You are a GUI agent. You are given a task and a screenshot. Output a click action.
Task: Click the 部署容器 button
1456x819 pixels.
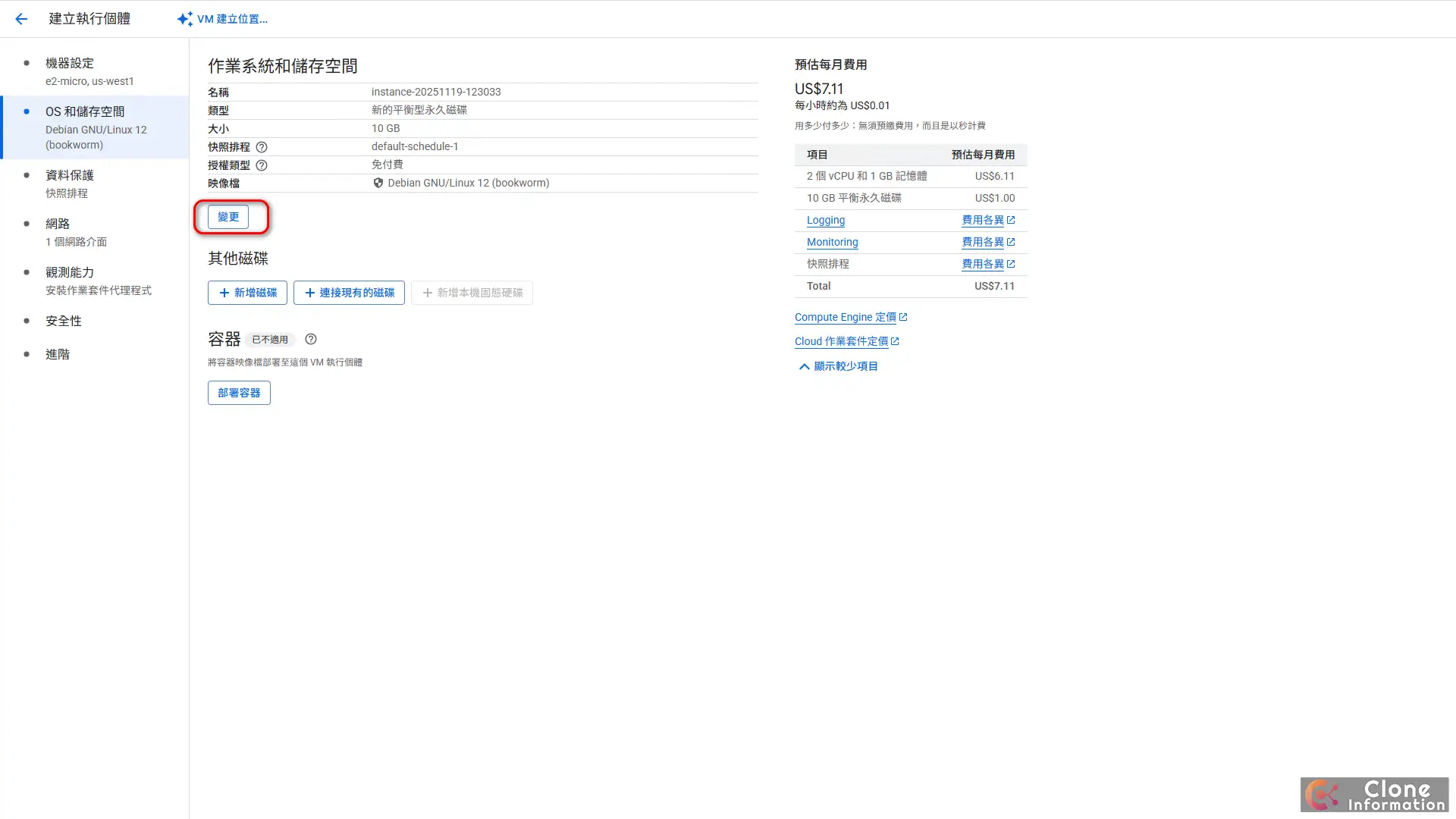coord(239,393)
